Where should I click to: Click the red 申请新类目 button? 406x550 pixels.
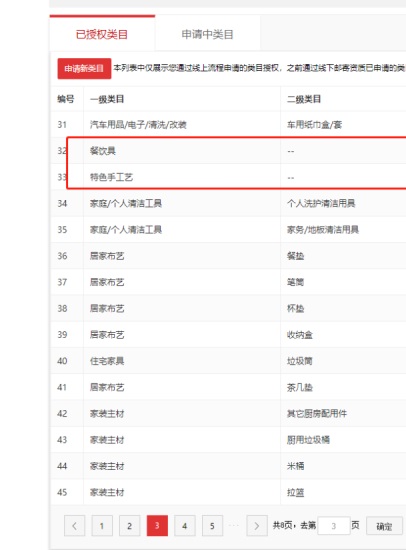point(84,68)
